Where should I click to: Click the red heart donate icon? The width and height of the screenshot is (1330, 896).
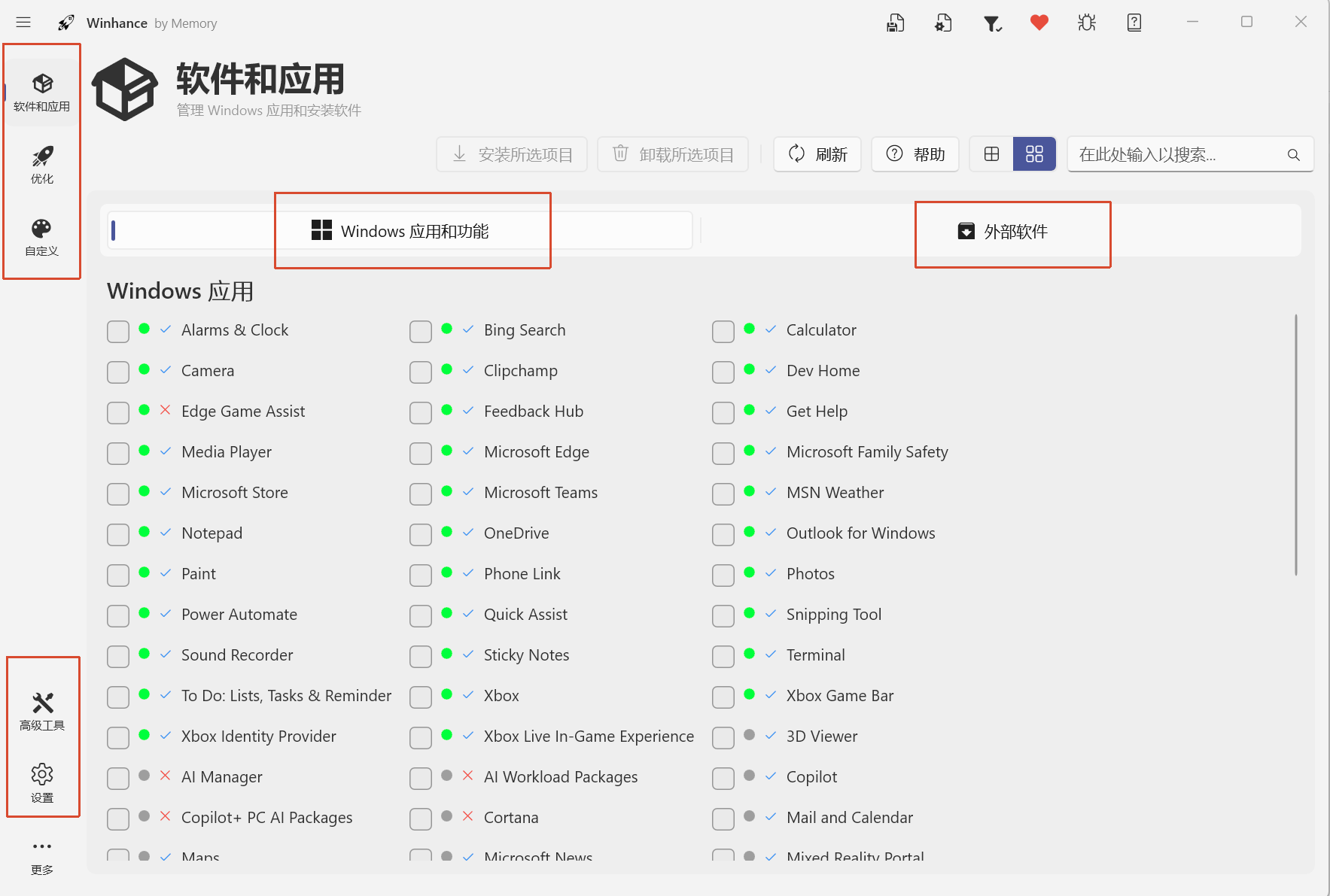(x=1039, y=23)
